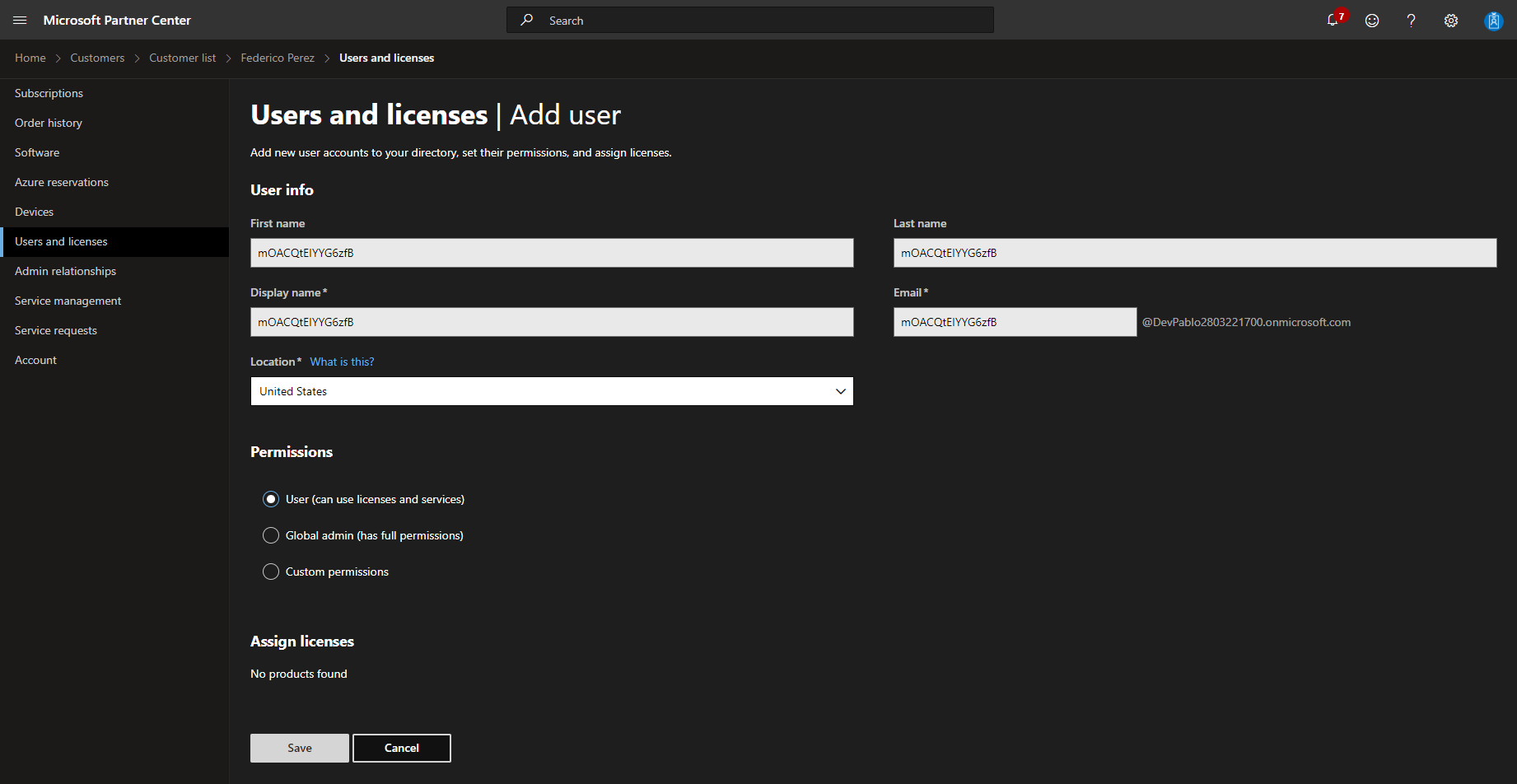Click the Cancel button
Image resolution: width=1517 pixels, height=784 pixels.
tap(402, 748)
